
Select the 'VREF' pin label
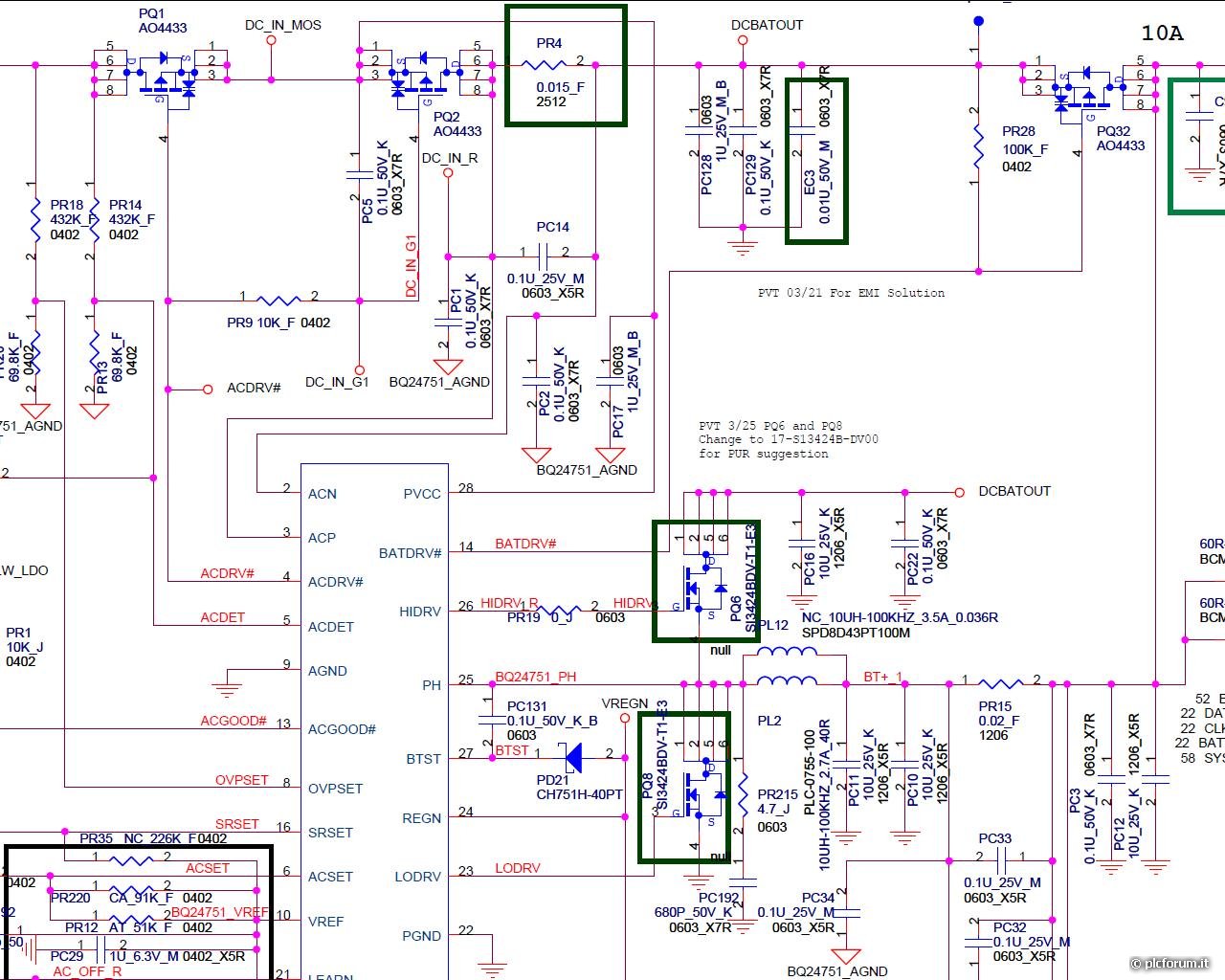(325, 922)
